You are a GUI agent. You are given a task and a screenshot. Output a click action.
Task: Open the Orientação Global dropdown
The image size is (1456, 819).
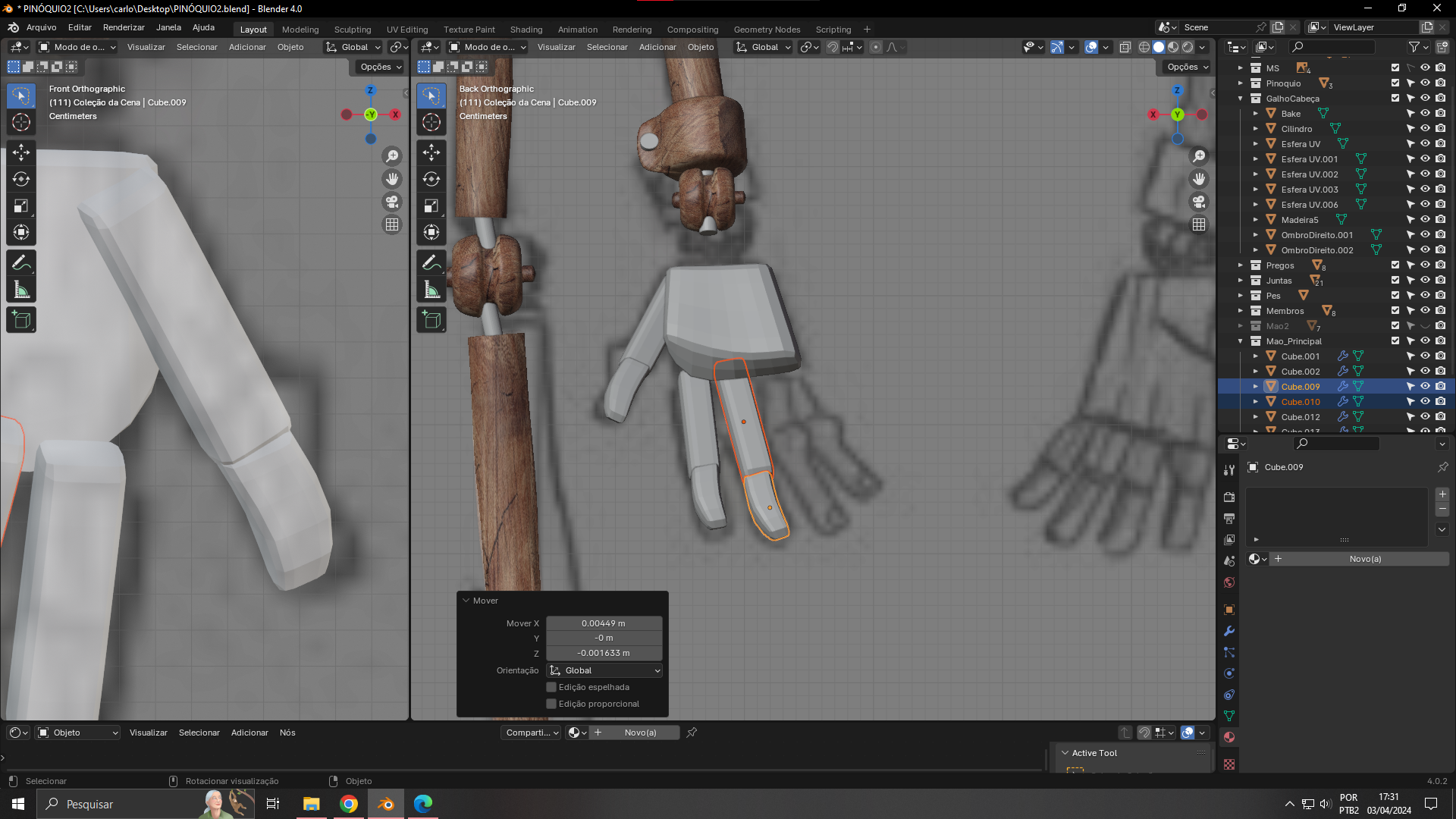coord(604,670)
